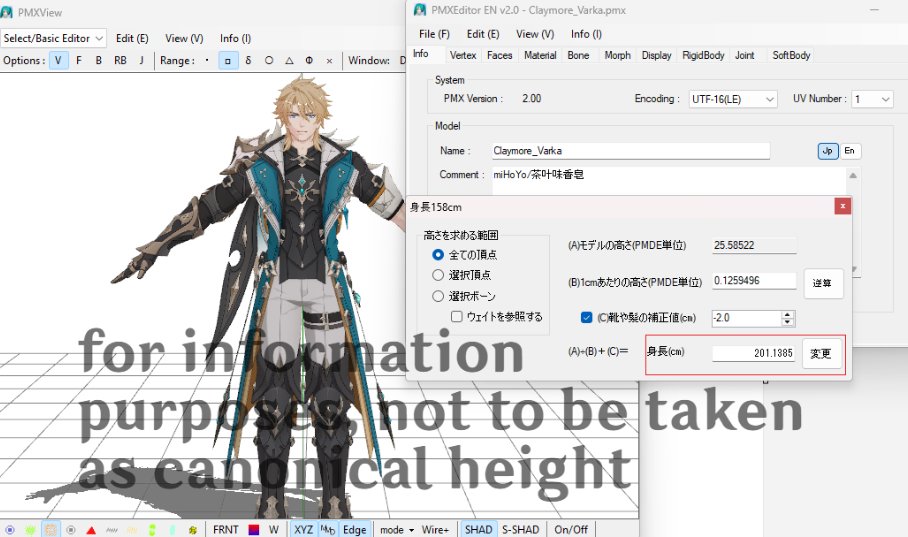Open the Encoding UTF-16(LE) dropdown

pos(733,99)
